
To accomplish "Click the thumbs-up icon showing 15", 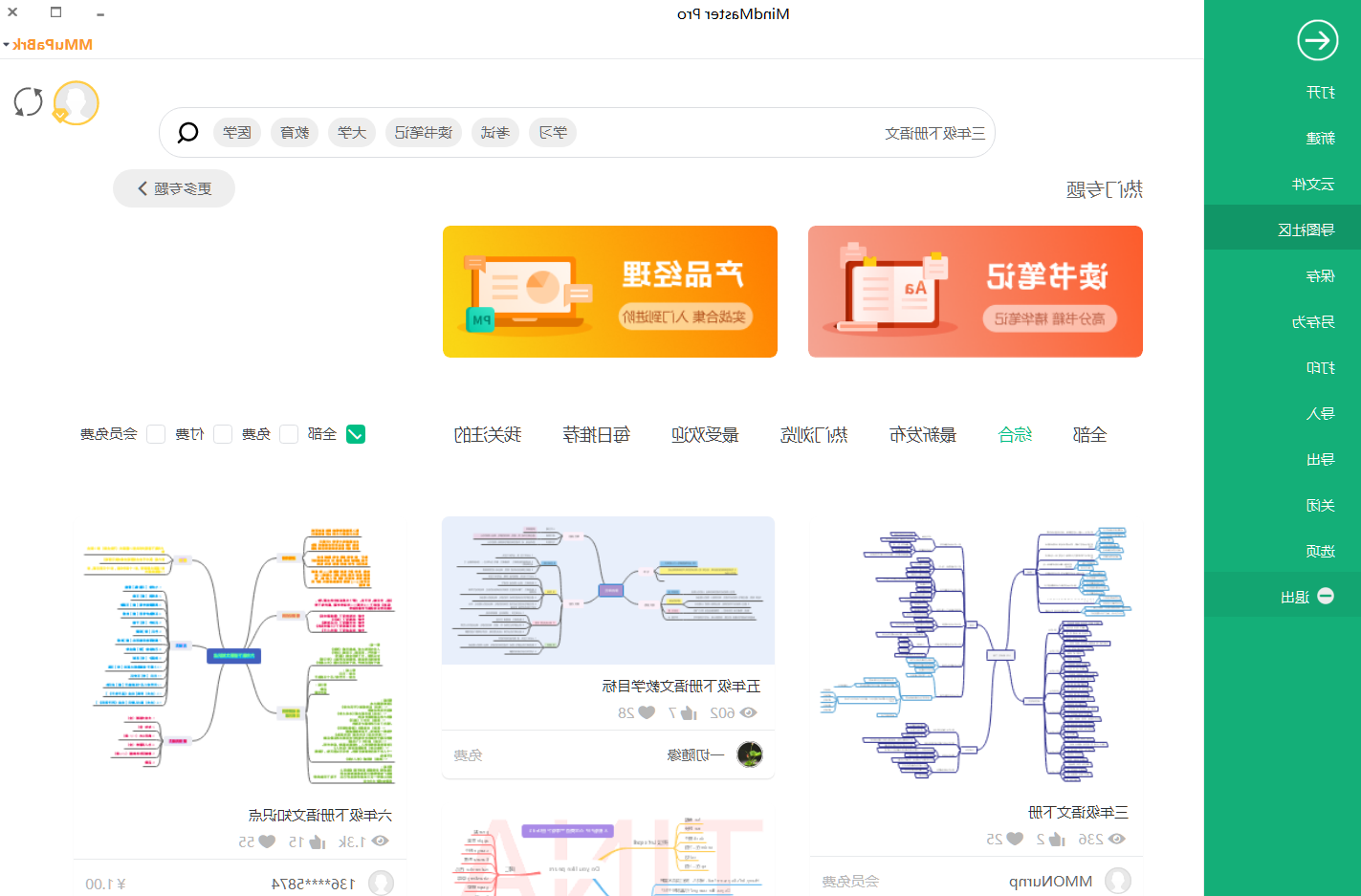I will (x=318, y=841).
